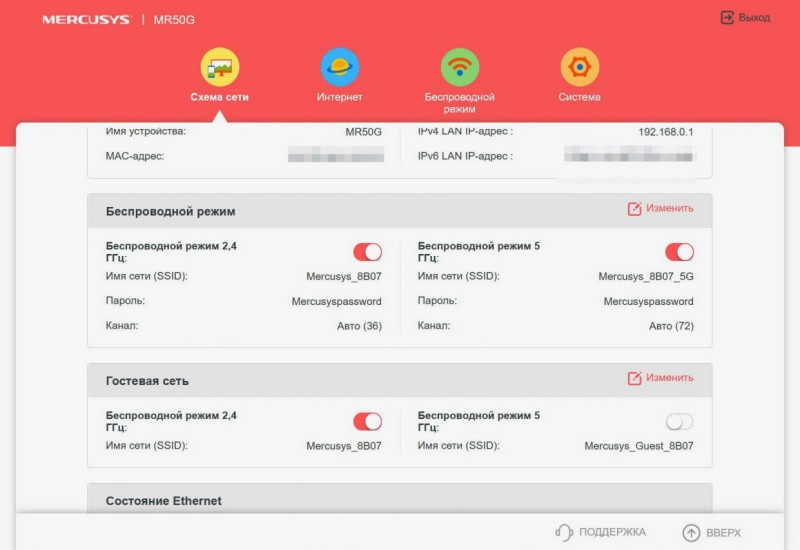Click the guest SSID Mercusys_Guest_8B07

639,446
